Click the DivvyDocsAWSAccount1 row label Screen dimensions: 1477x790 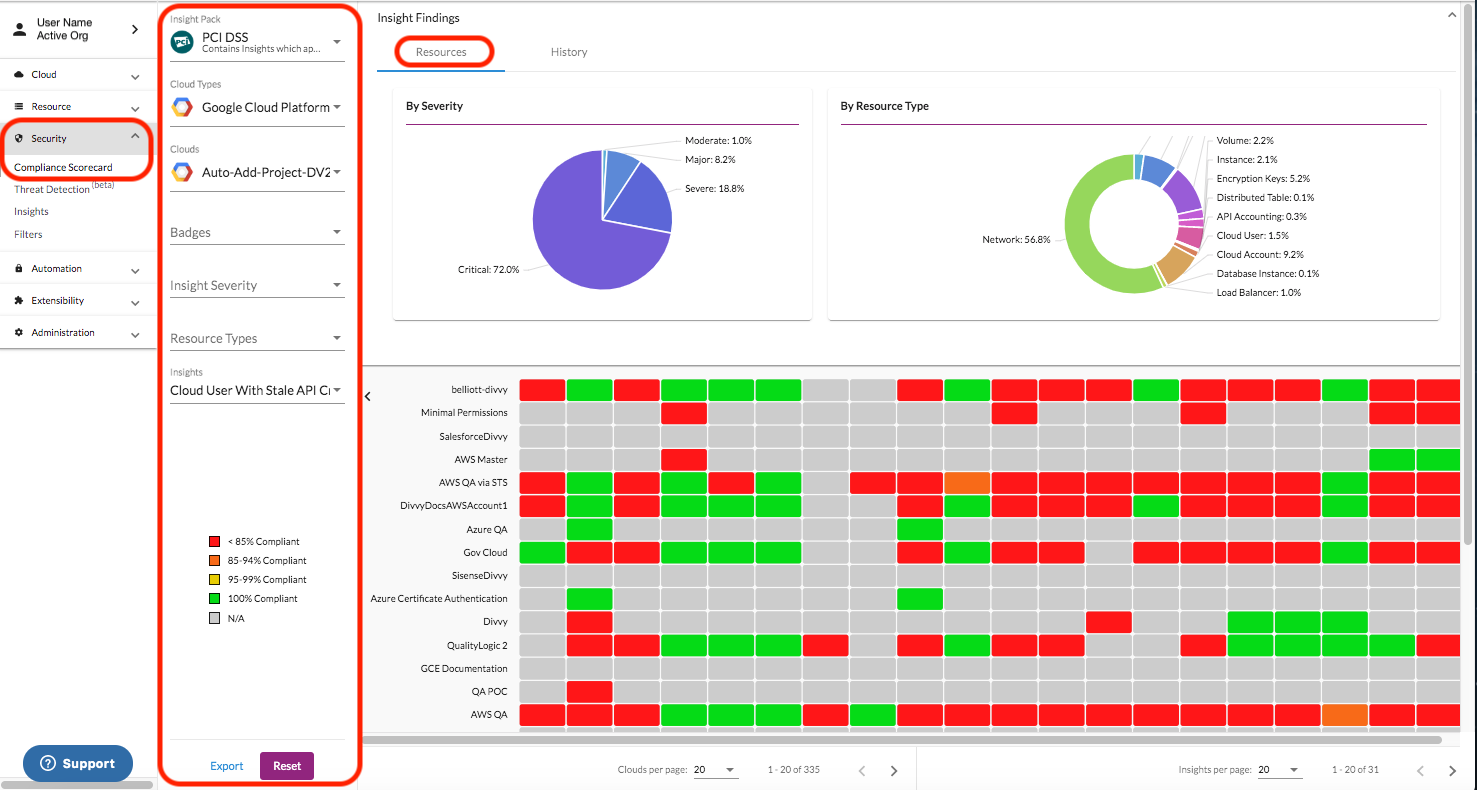455,506
